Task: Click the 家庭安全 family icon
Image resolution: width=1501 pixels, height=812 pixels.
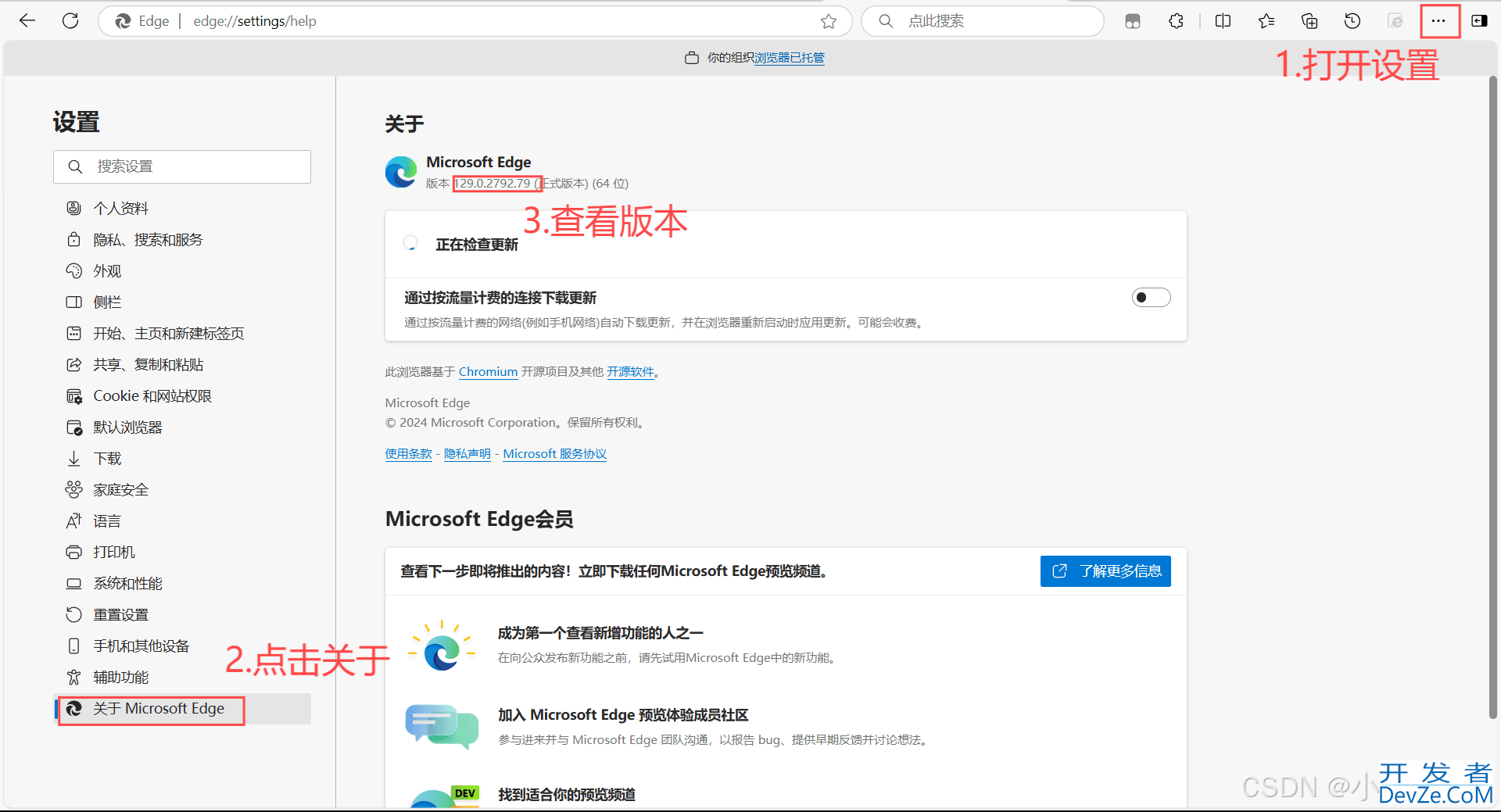Action: point(74,490)
